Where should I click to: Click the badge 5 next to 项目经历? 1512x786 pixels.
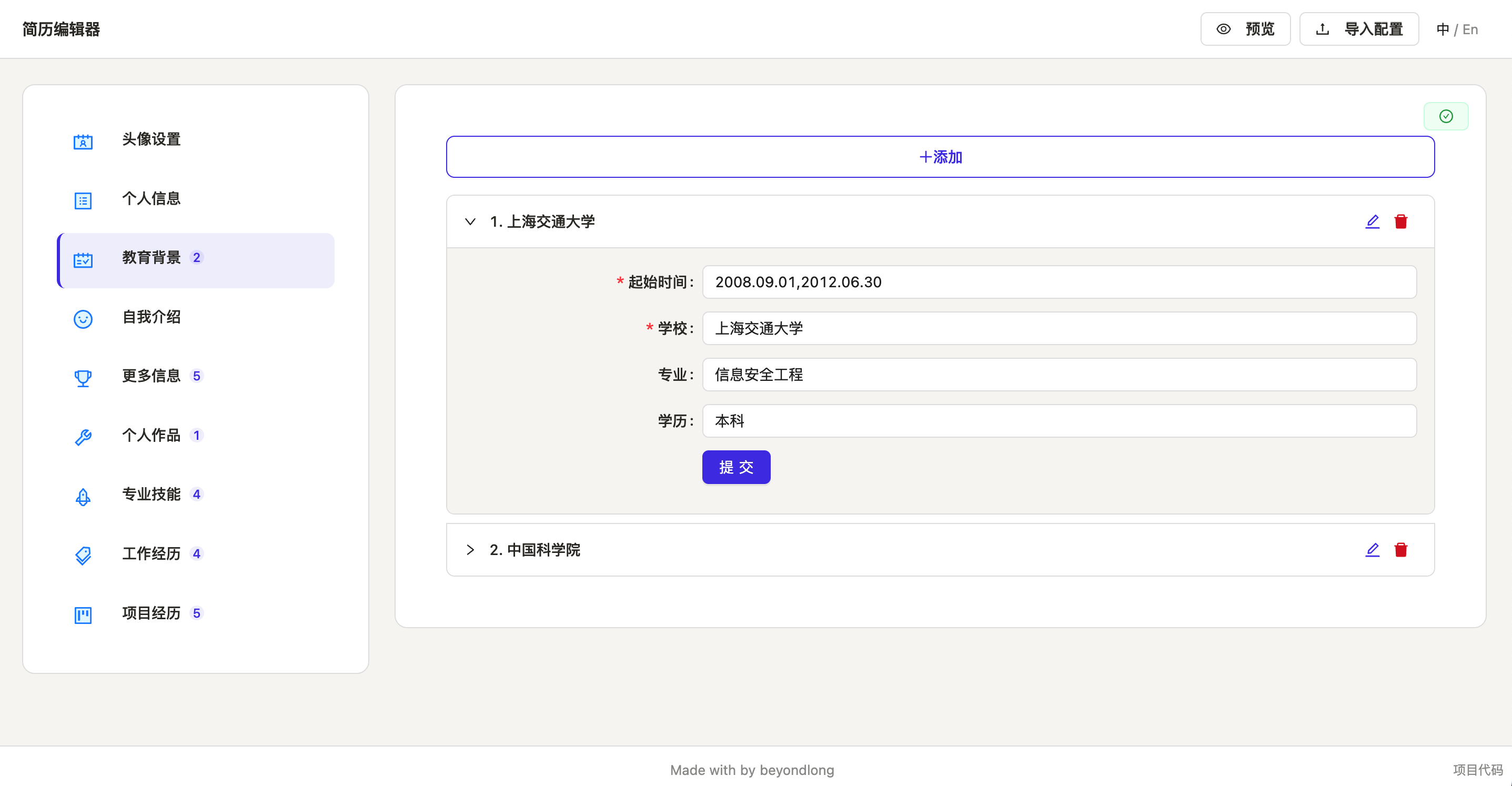pyautogui.click(x=197, y=613)
